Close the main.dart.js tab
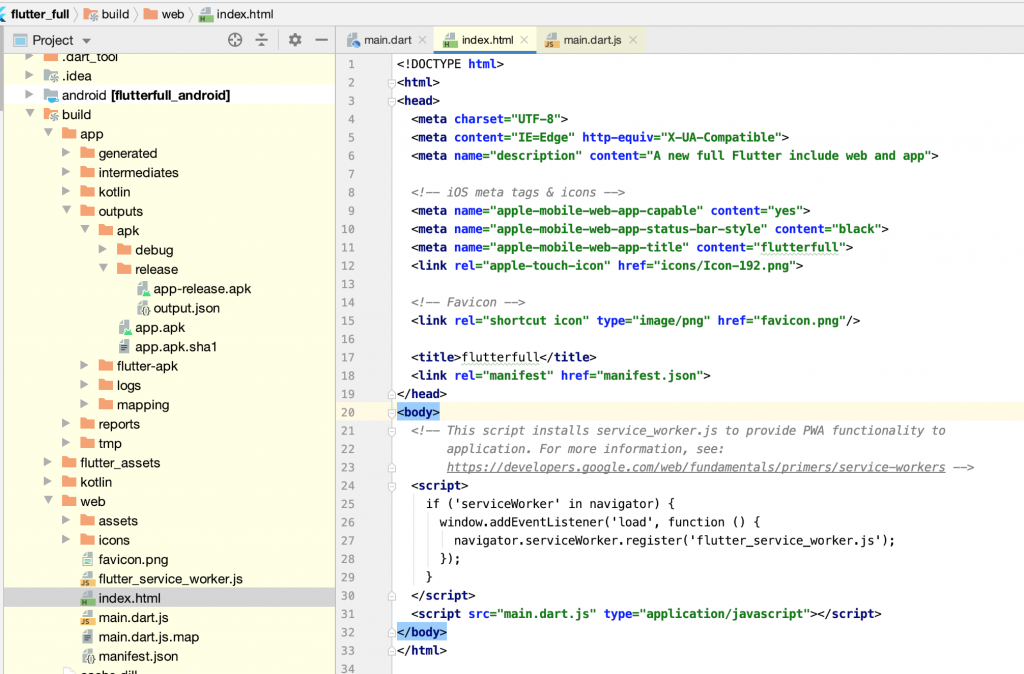Viewport: 1024px width, 674px height. click(633, 40)
